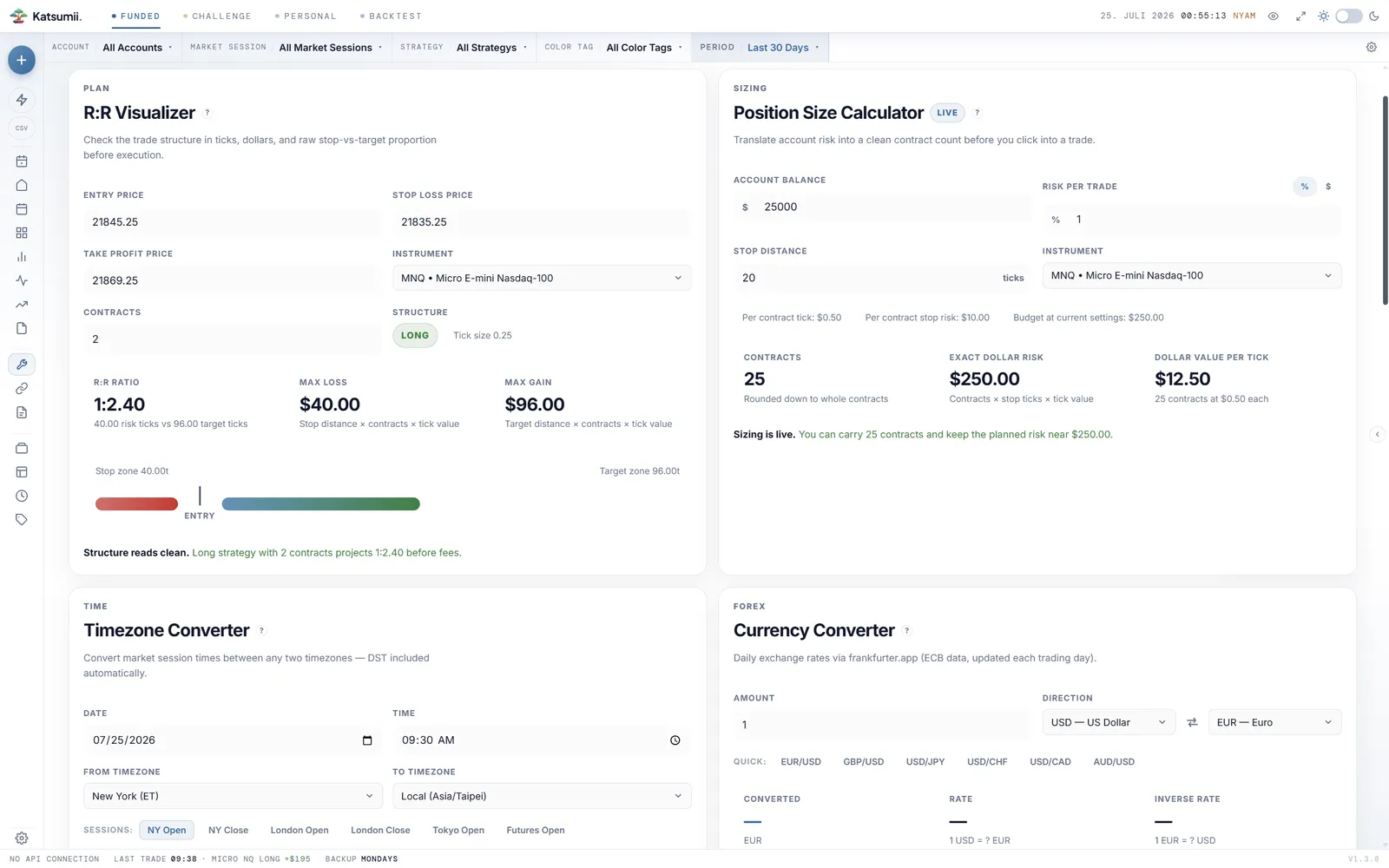
Task: Open the From Timezone New York dropdown
Action: 233,796
